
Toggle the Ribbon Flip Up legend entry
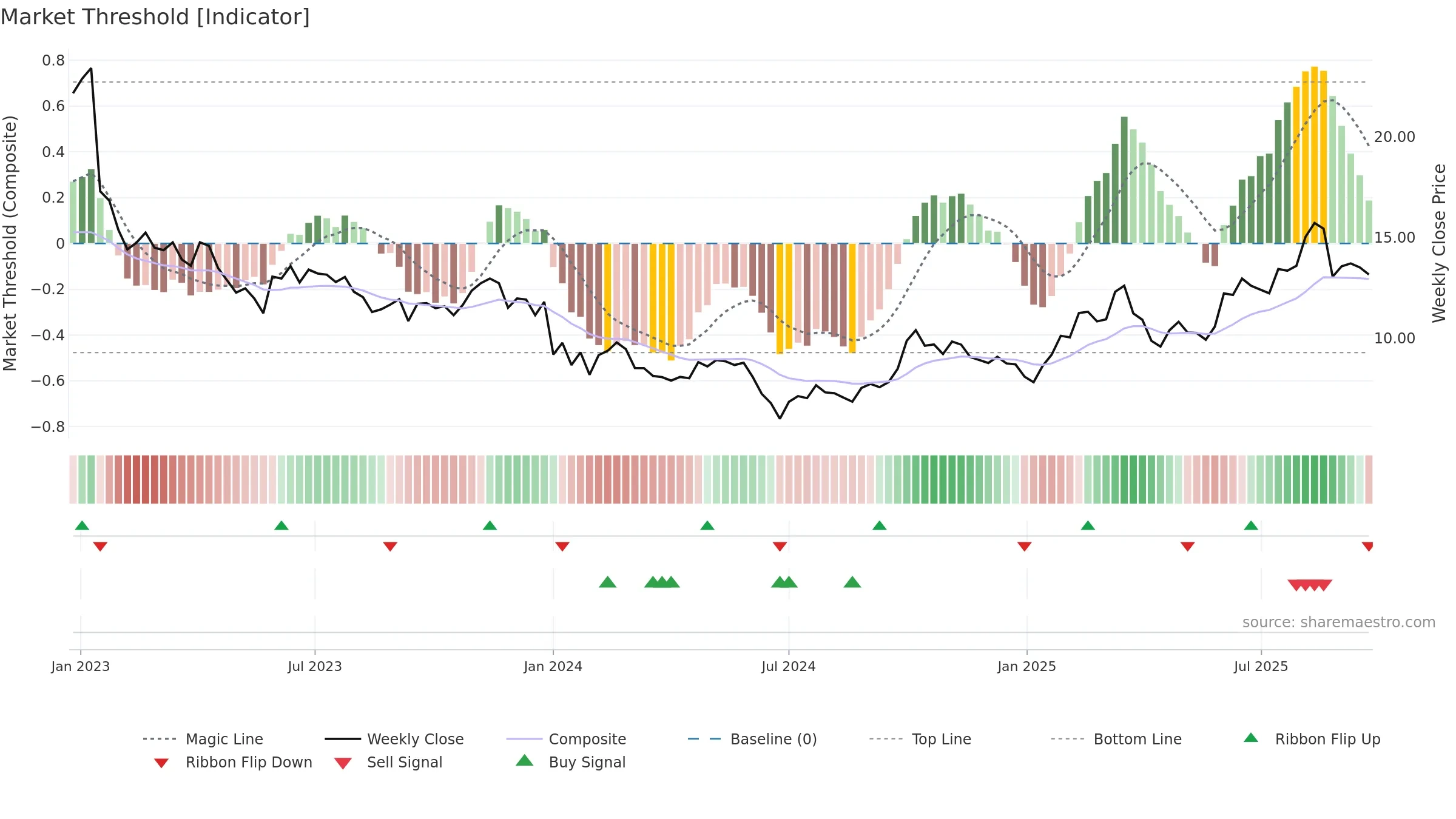pyautogui.click(x=1312, y=739)
